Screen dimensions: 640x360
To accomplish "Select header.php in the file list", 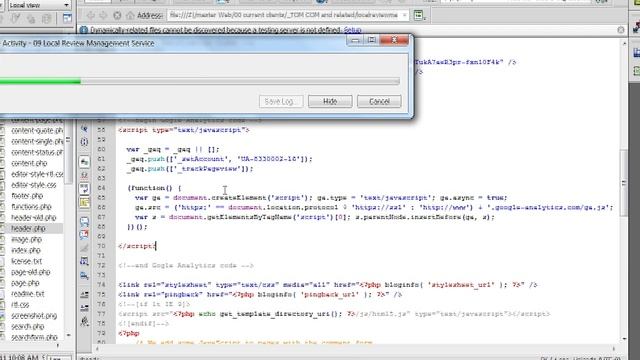I will pos(28,229).
